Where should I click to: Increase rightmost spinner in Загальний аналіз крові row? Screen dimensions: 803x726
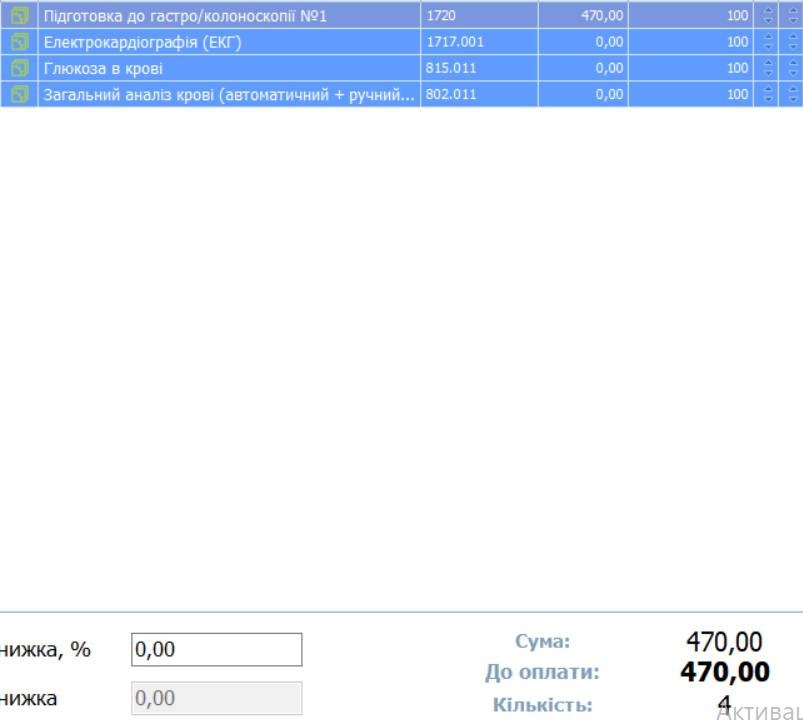[x=793, y=90]
